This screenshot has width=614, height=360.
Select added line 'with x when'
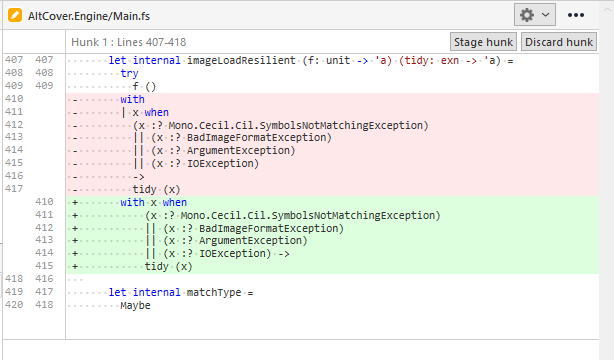click(x=332, y=202)
